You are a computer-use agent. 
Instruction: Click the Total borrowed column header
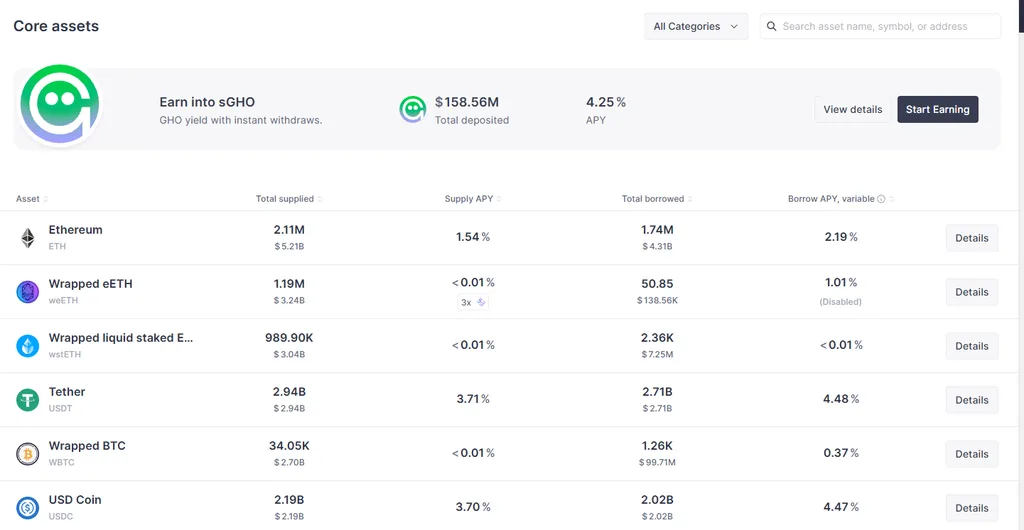coord(652,199)
